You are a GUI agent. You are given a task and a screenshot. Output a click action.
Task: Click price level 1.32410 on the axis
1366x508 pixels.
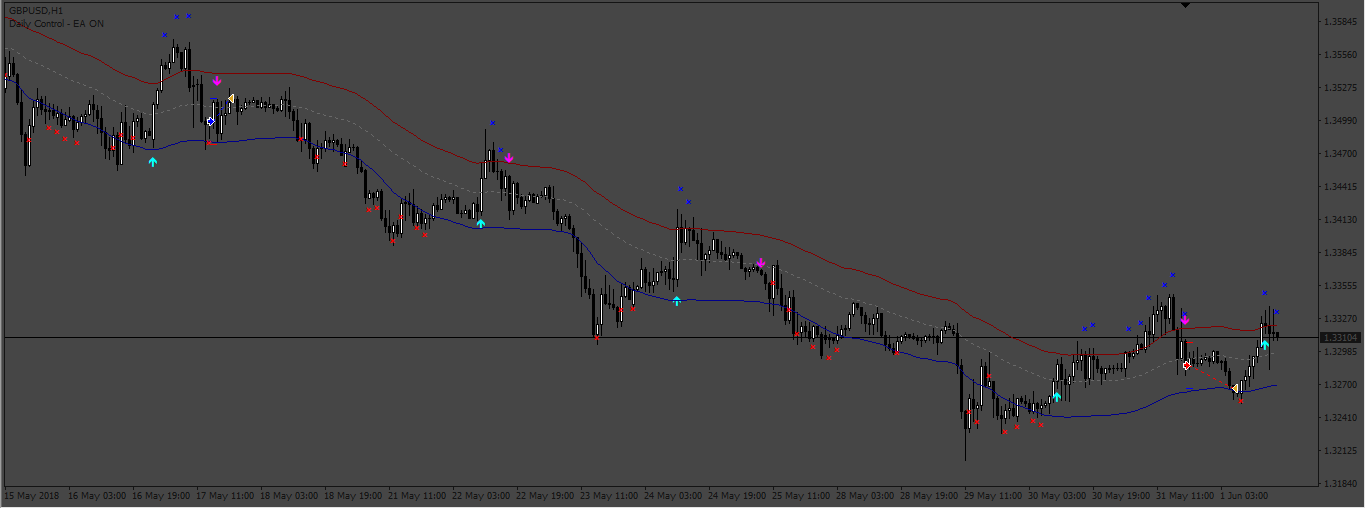pos(1339,417)
